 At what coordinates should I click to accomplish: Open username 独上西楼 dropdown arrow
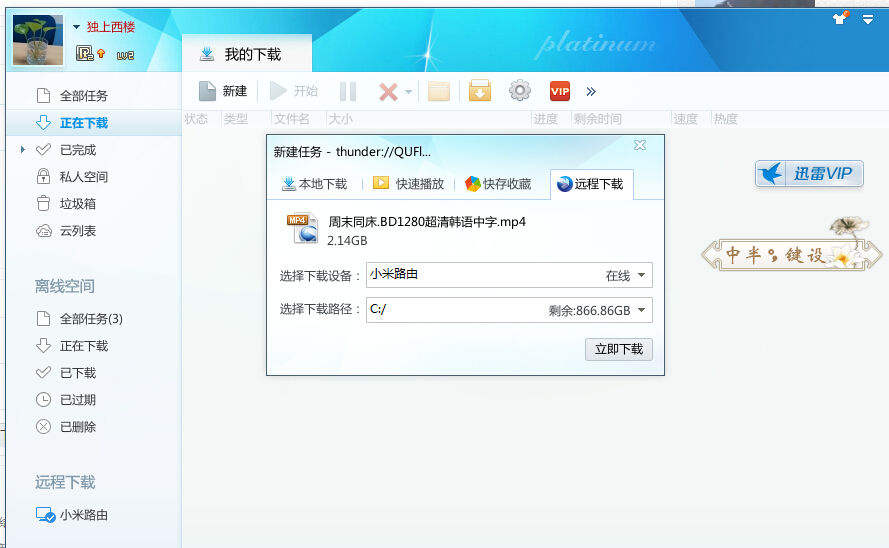pos(77,27)
